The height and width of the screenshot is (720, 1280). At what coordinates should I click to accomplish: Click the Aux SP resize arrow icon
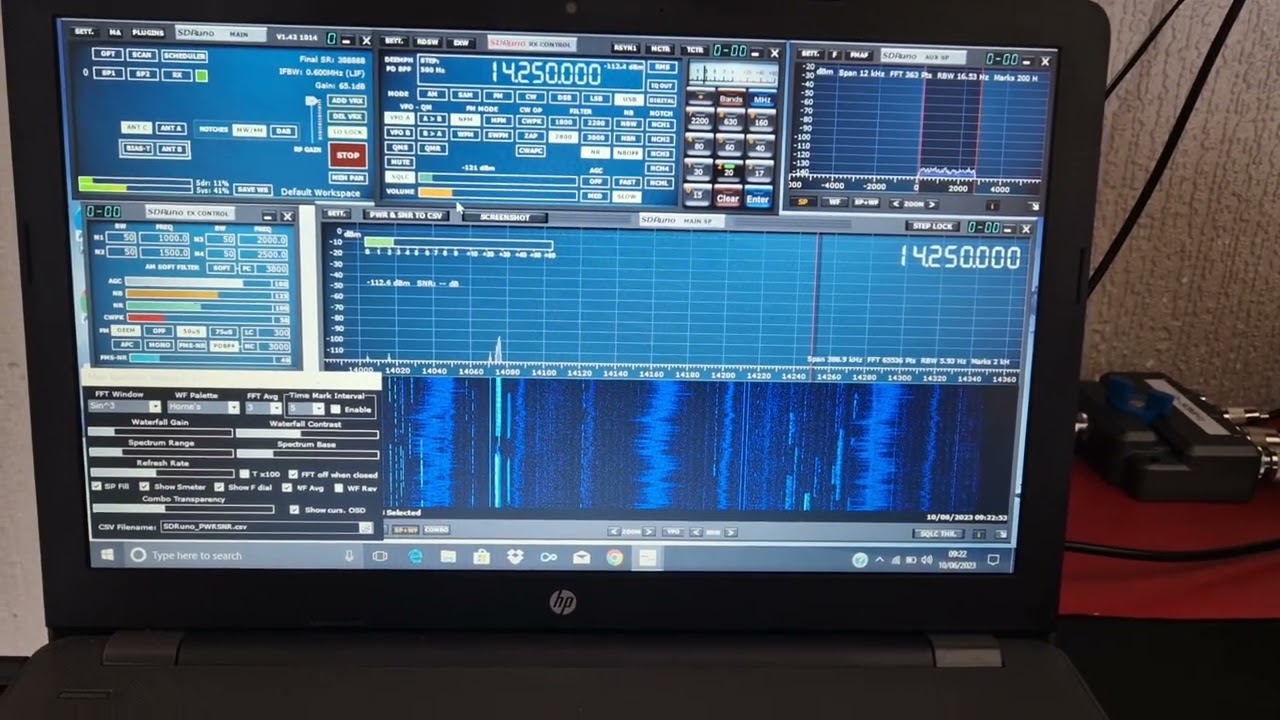click(1033, 205)
